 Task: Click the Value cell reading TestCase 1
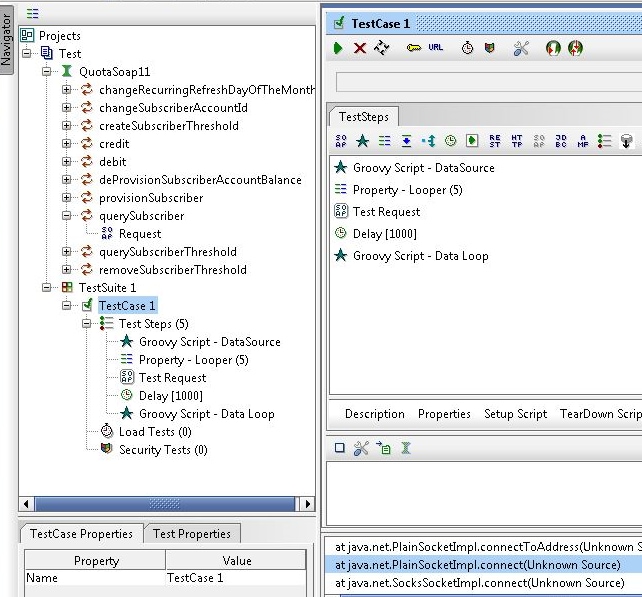coord(236,578)
